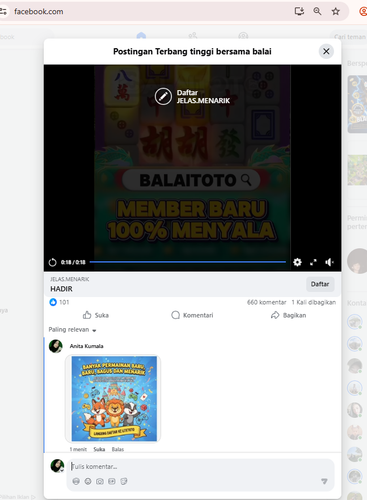The image size is (367, 500).
Task: Open video settings gear icon
Action: [x=297, y=262]
